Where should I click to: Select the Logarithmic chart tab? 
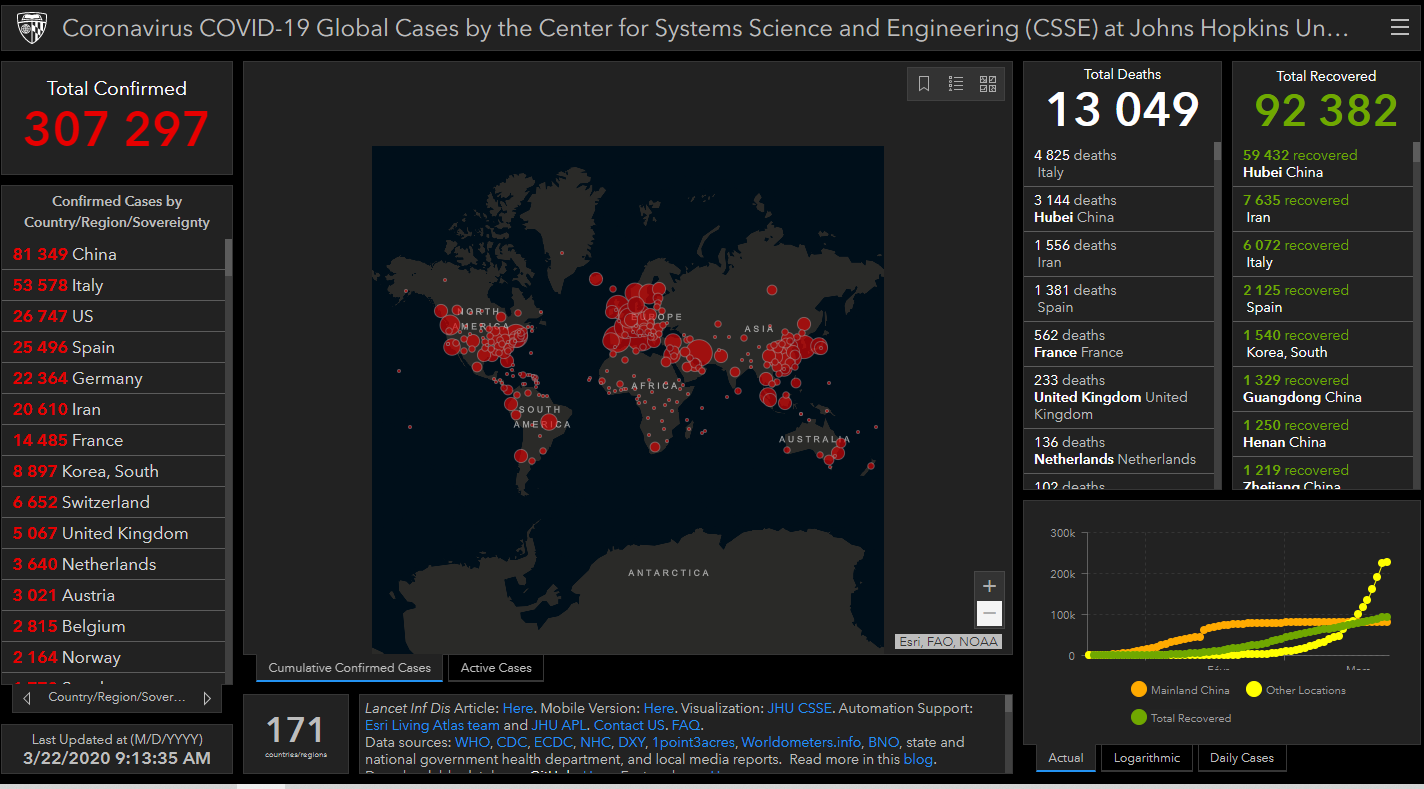click(x=1147, y=758)
